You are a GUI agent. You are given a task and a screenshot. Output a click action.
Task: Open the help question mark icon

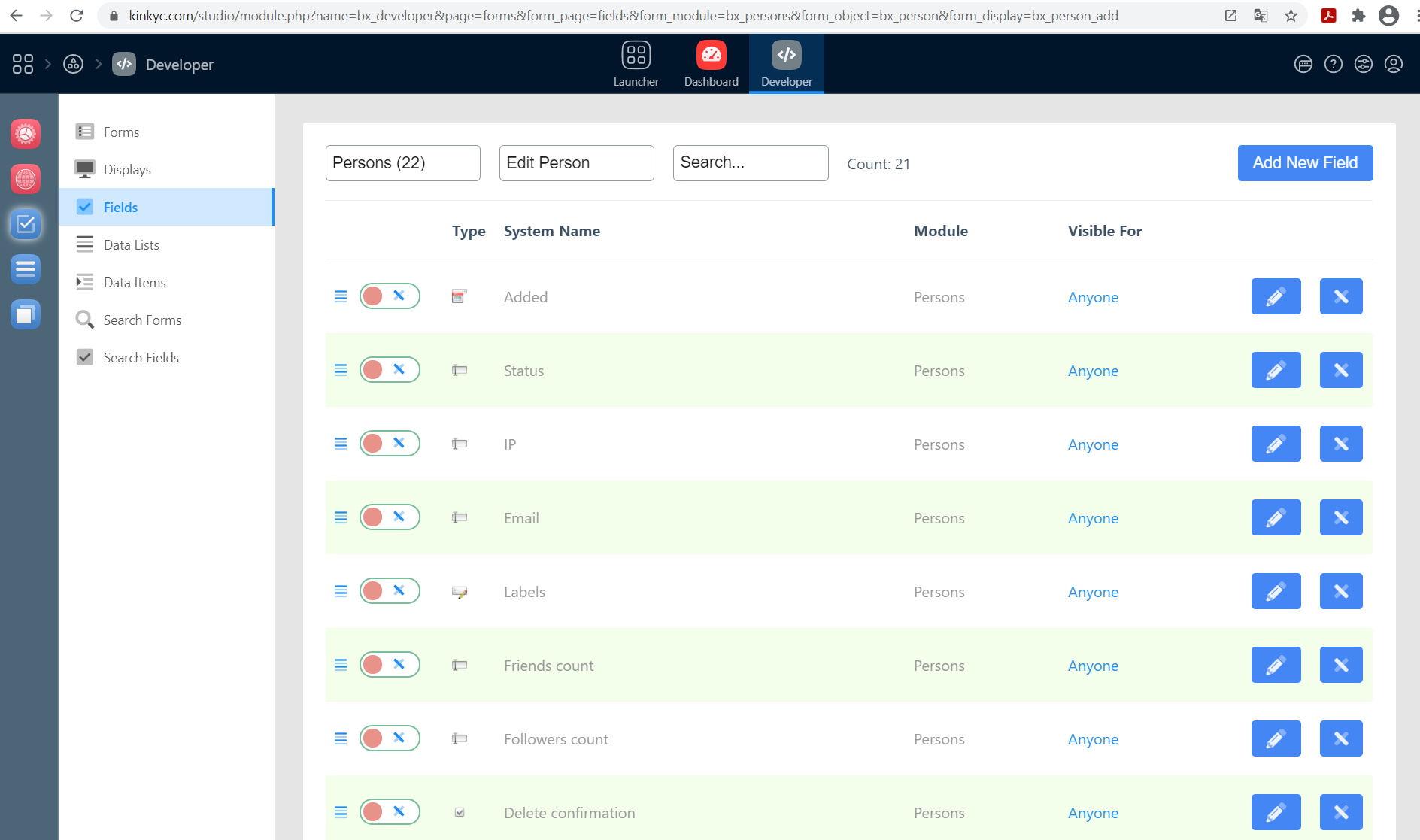click(x=1333, y=65)
